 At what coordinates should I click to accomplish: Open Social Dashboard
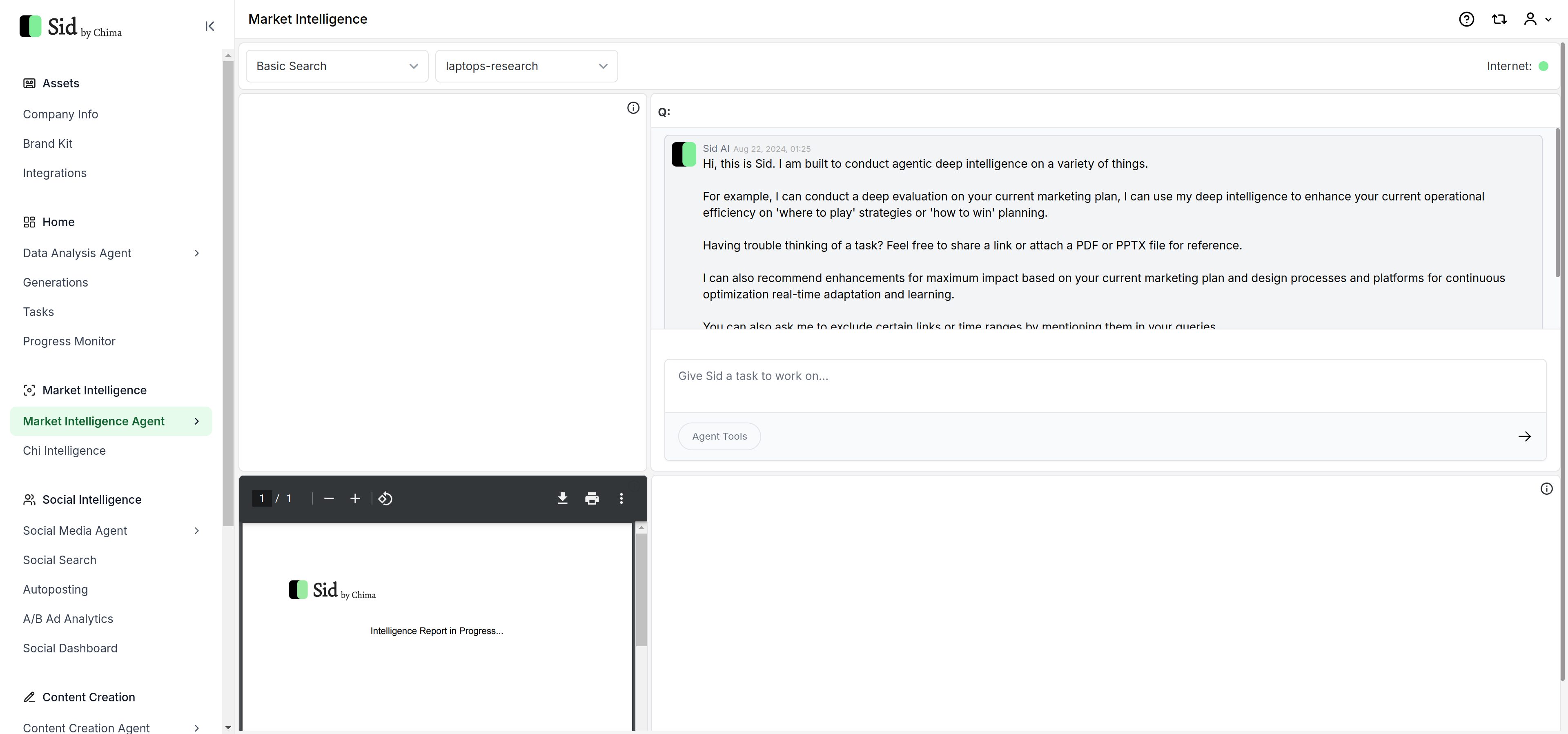(70, 648)
